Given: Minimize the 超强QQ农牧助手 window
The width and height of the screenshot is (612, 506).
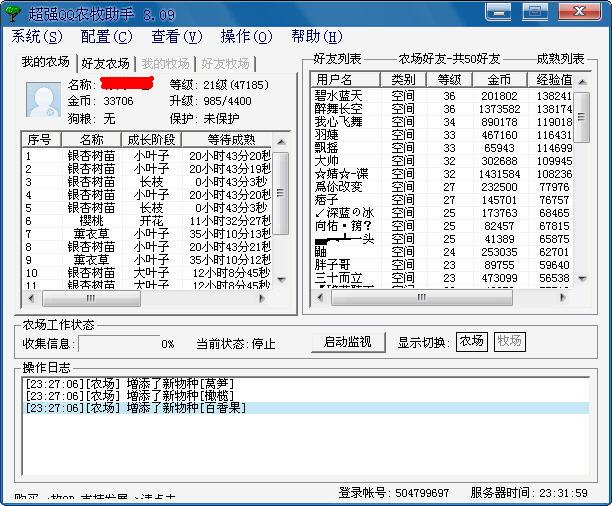Looking at the screenshot, I should click(x=498, y=12).
